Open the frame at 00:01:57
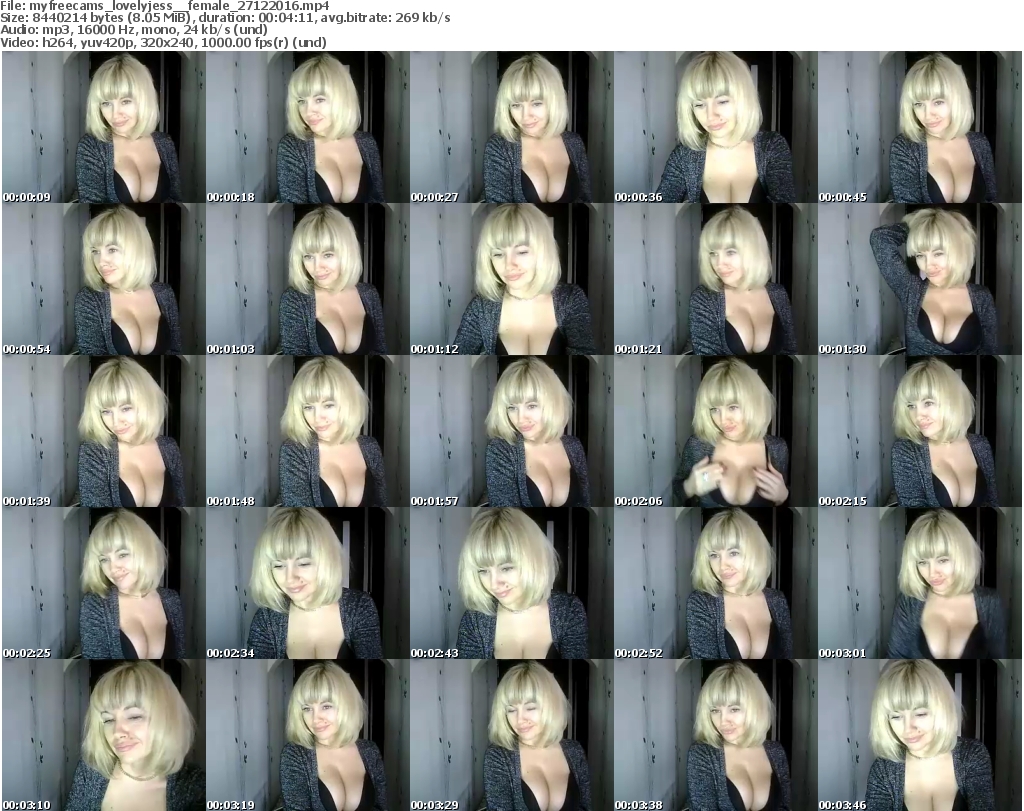Image resolution: width=1024 pixels, height=811 pixels. tap(511, 431)
